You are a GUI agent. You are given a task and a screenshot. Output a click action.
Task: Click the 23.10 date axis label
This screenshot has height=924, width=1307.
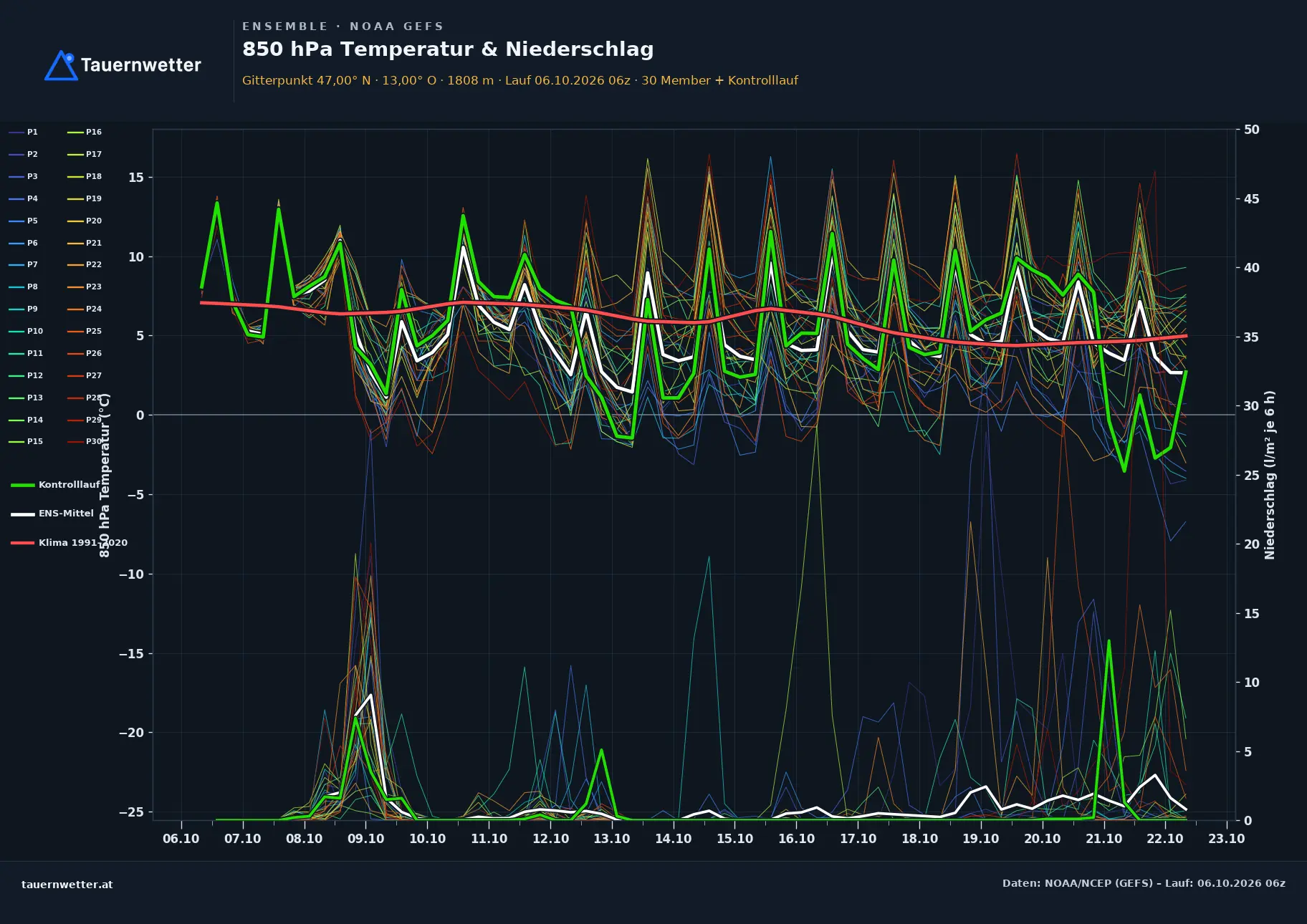click(1227, 839)
